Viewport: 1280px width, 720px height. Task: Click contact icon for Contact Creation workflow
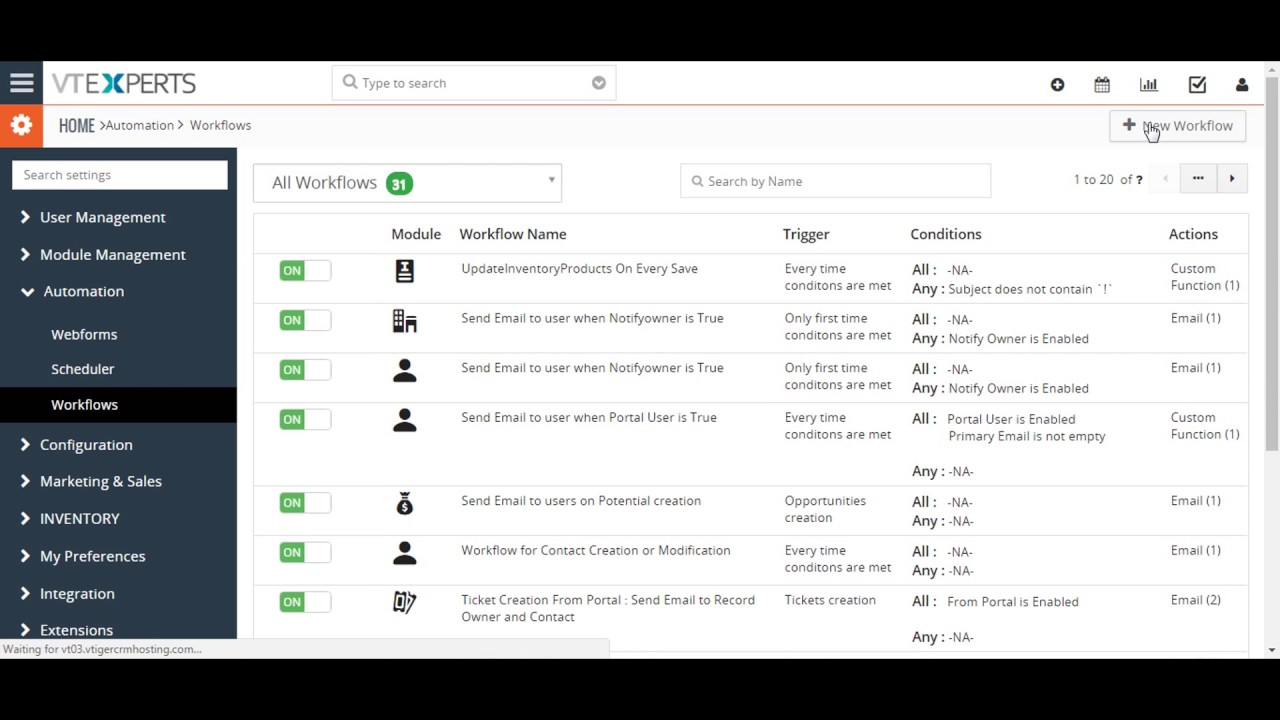tap(405, 553)
